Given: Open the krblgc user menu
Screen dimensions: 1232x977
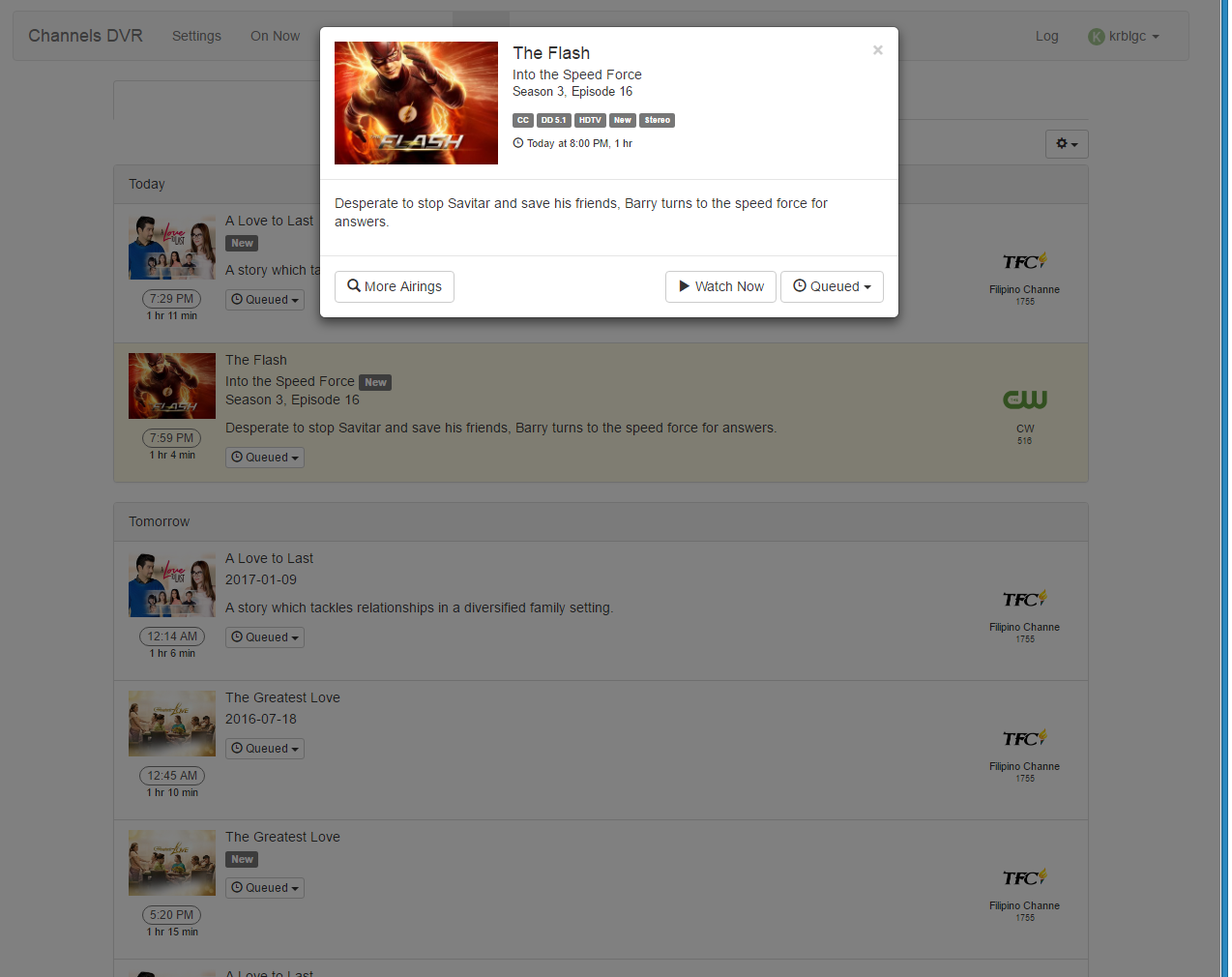Looking at the screenshot, I should 1124,36.
